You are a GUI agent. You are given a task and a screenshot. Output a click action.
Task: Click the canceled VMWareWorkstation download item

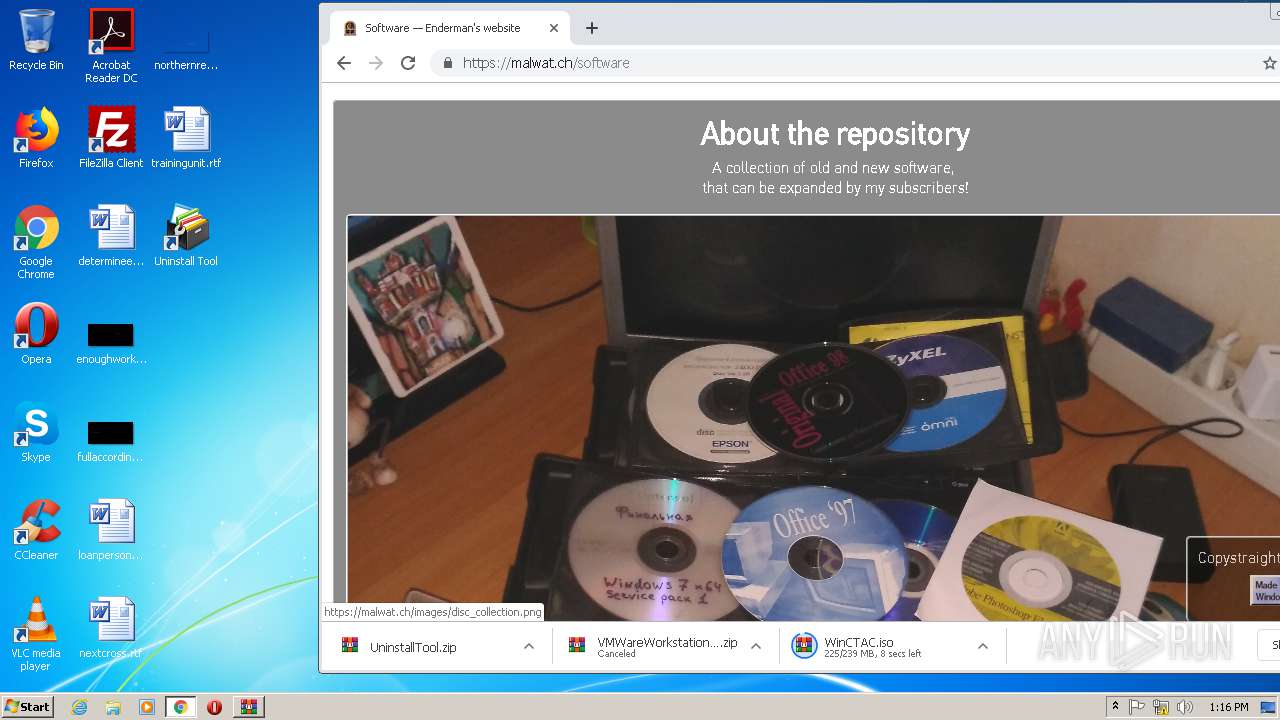653,647
